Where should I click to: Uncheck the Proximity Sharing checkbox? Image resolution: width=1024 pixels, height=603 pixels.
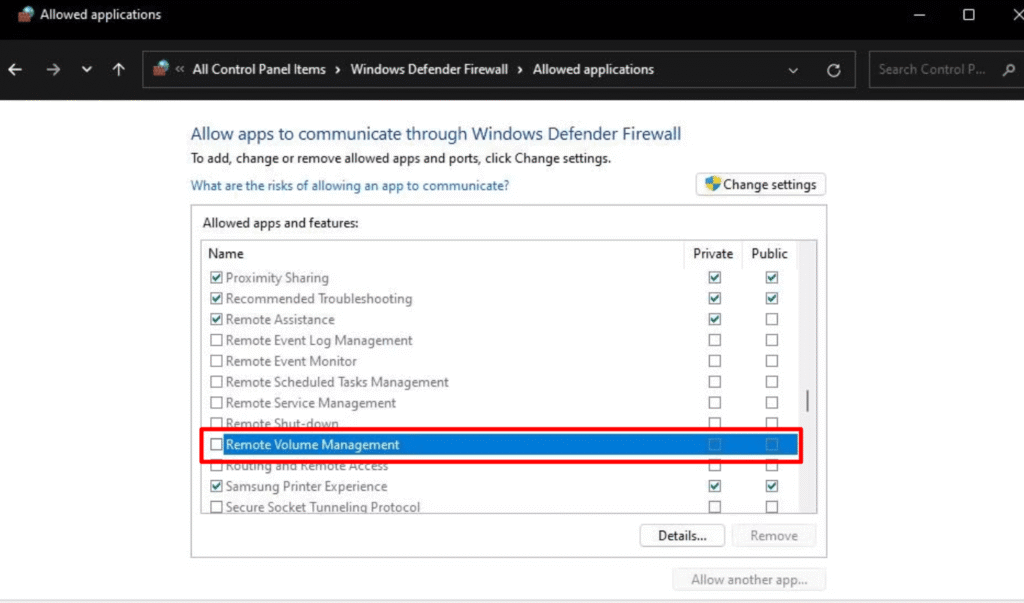click(x=216, y=278)
